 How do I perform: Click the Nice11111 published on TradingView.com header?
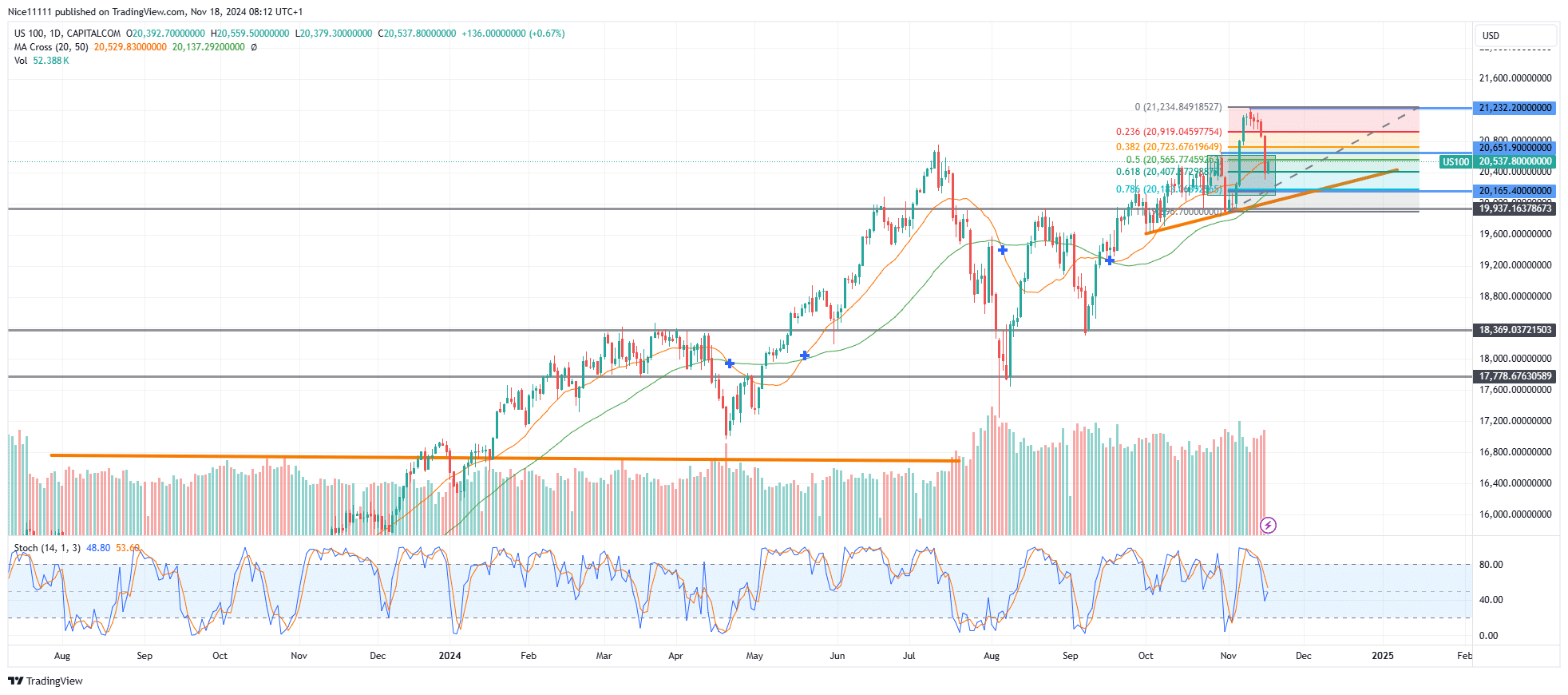[156, 12]
